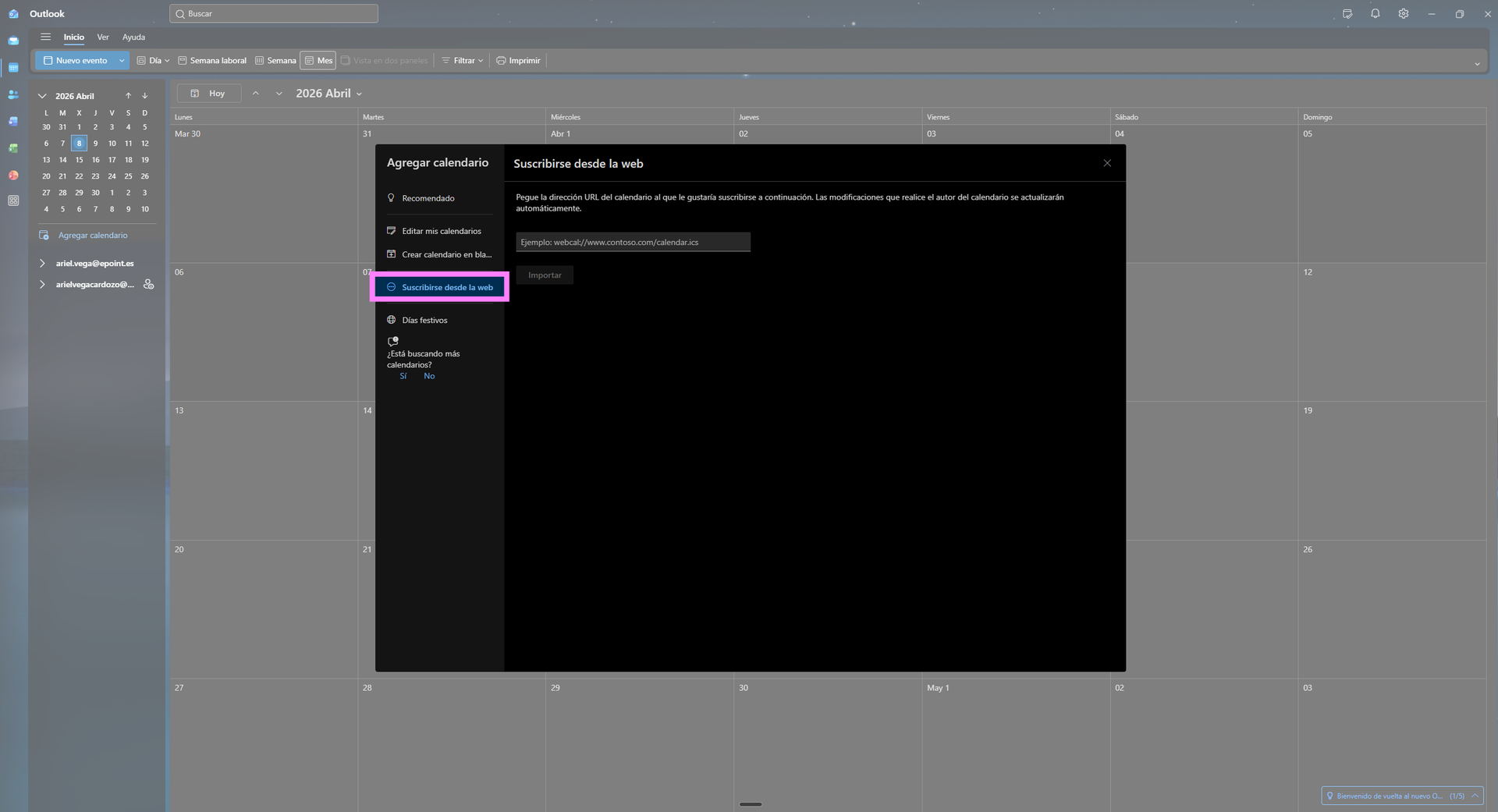Click the calendar URL input field
This screenshot has height=812, width=1498.
633,243
